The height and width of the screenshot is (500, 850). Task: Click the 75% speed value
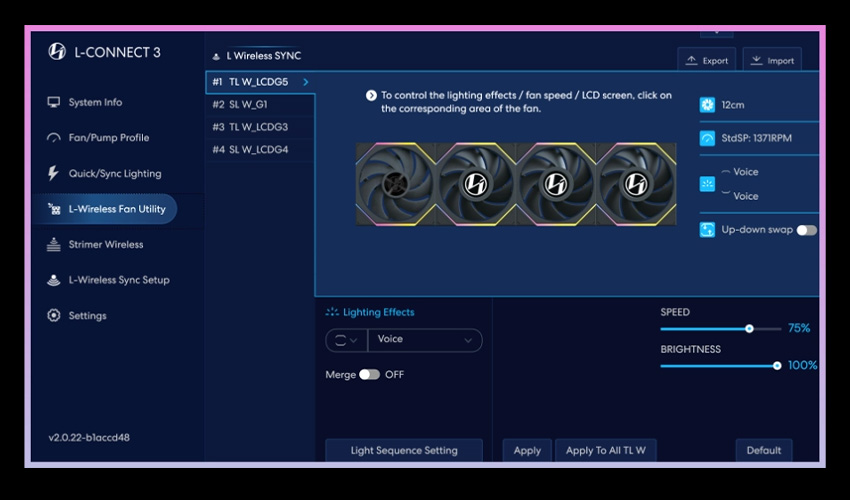(799, 328)
